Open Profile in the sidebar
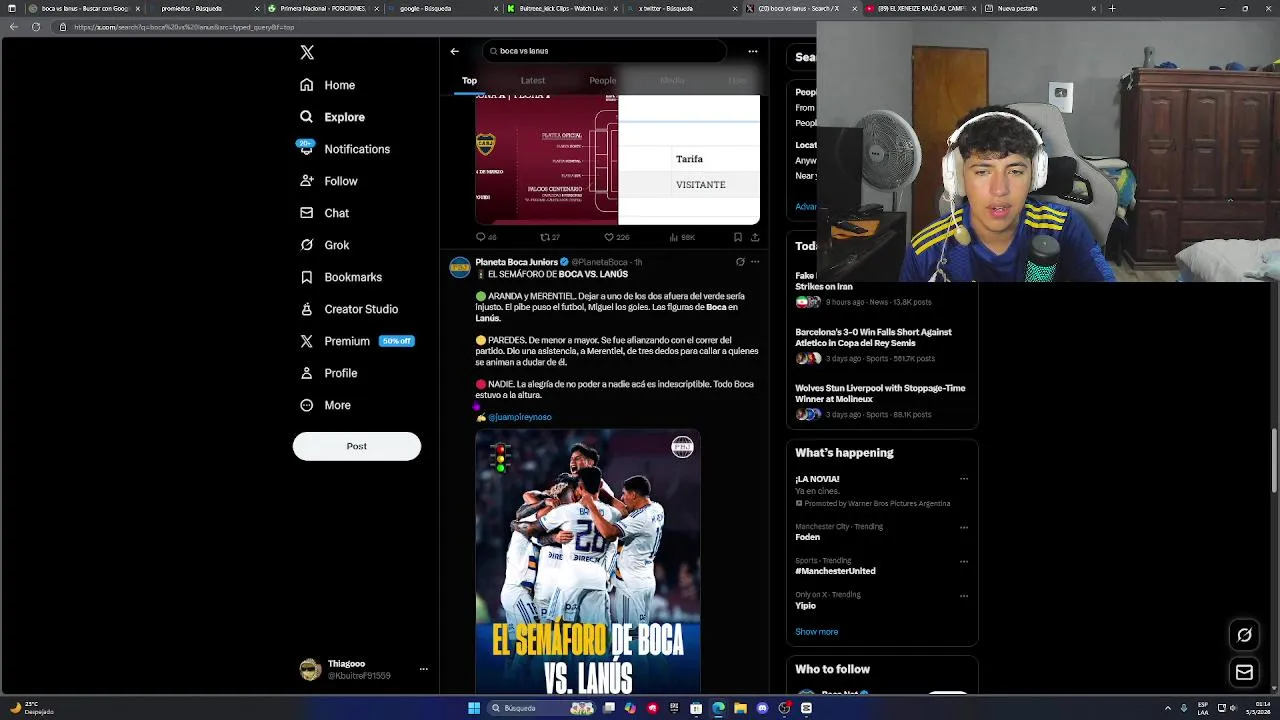This screenshot has width=1280, height=720. [x=329, y=373]
